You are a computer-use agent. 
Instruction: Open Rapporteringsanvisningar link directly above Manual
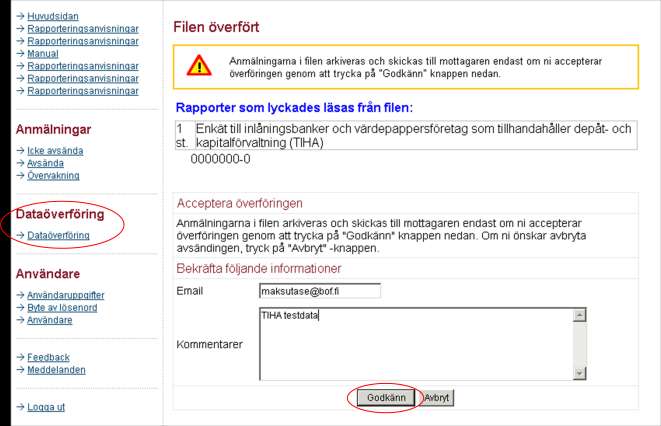click(83, 41)
